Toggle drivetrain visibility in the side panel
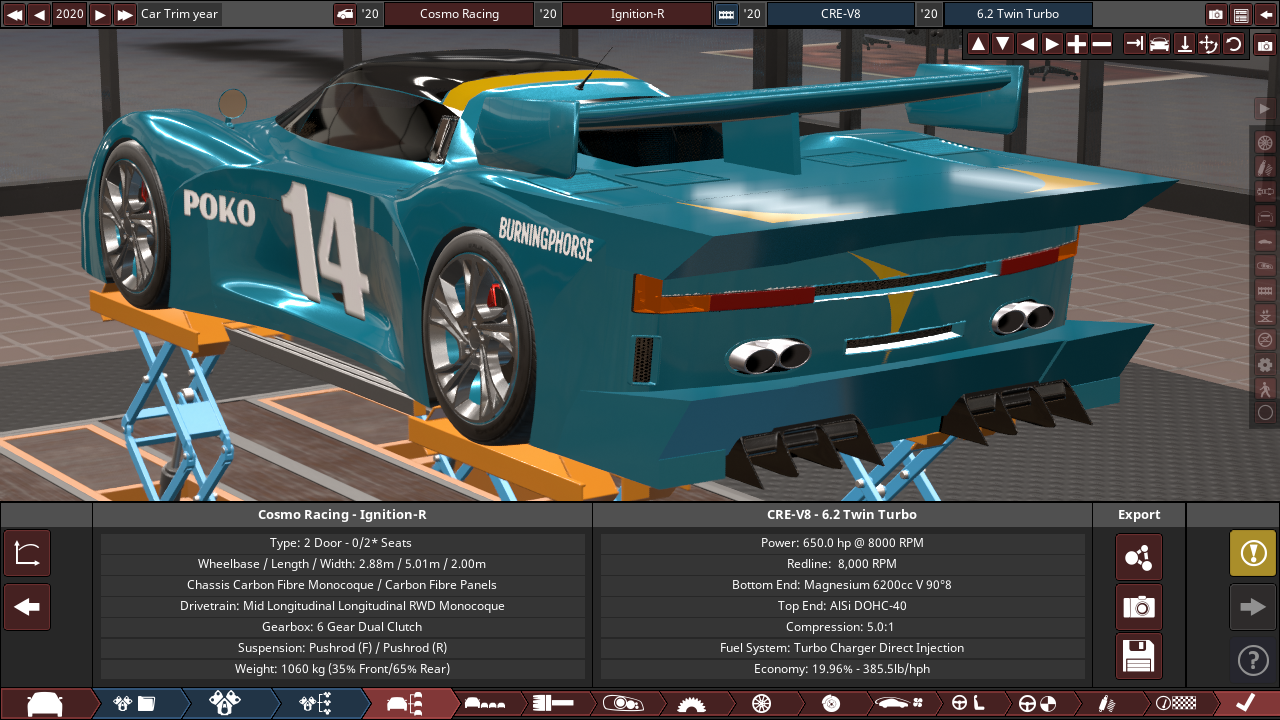 [1264, 192]
